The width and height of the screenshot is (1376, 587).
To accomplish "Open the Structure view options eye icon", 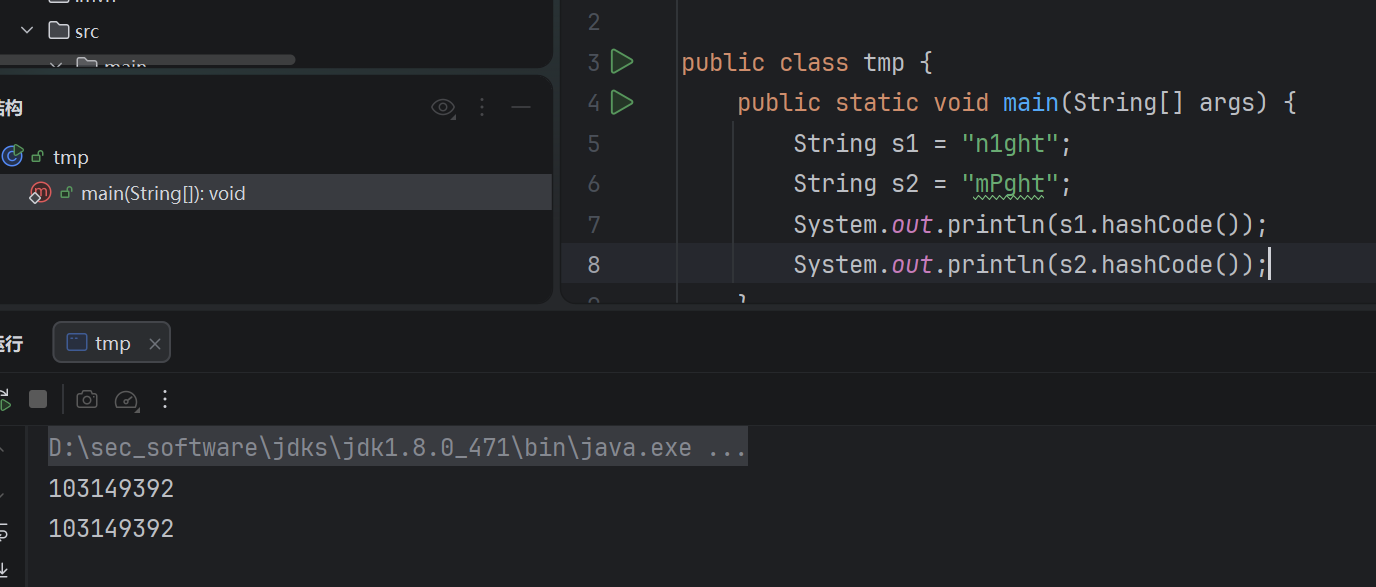I will click(442, 107).
